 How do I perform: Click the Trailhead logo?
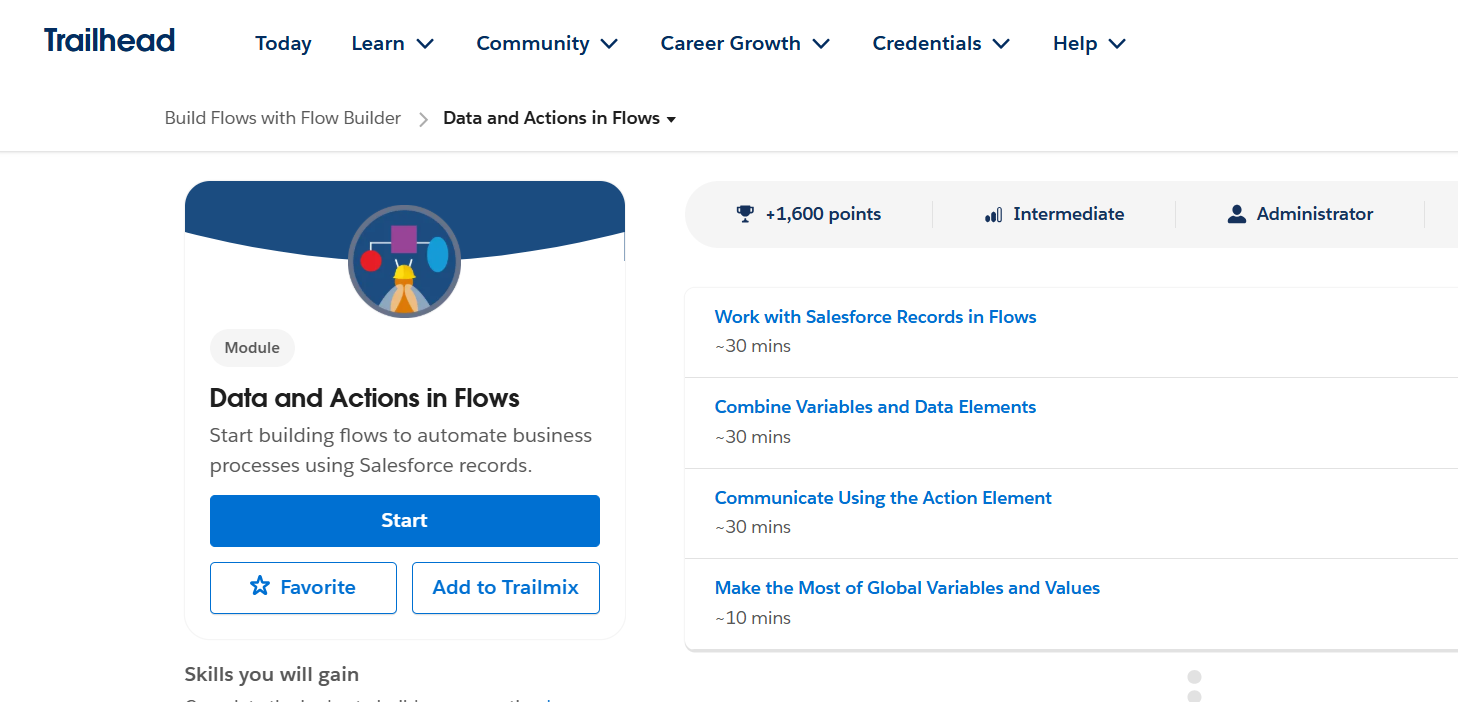(110, 41)
